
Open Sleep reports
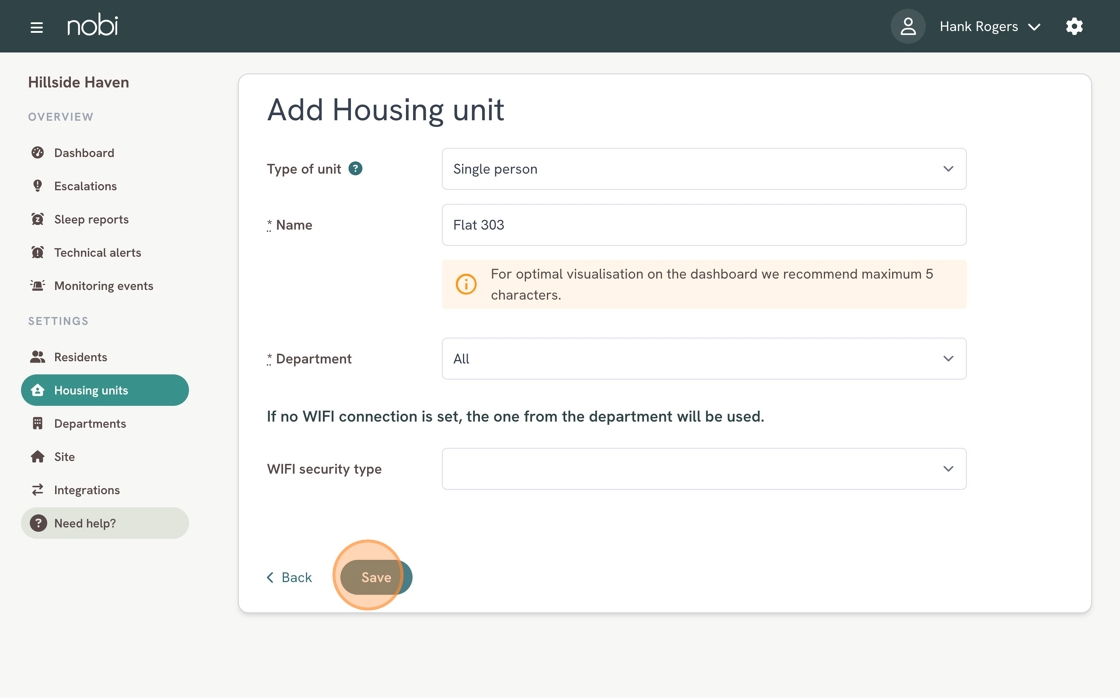pos(91,219)
